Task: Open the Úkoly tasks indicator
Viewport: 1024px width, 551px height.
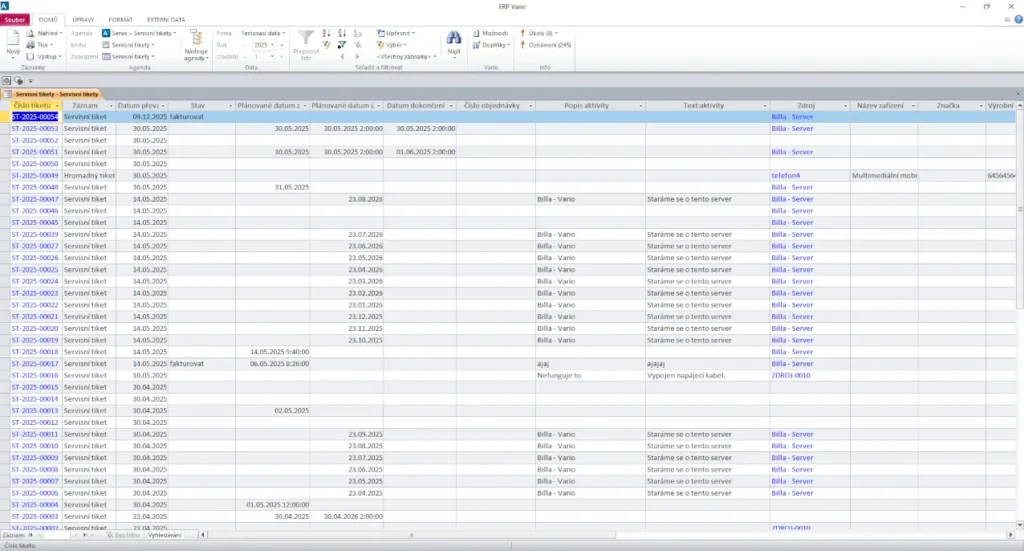Action: [x=540, y=33]
